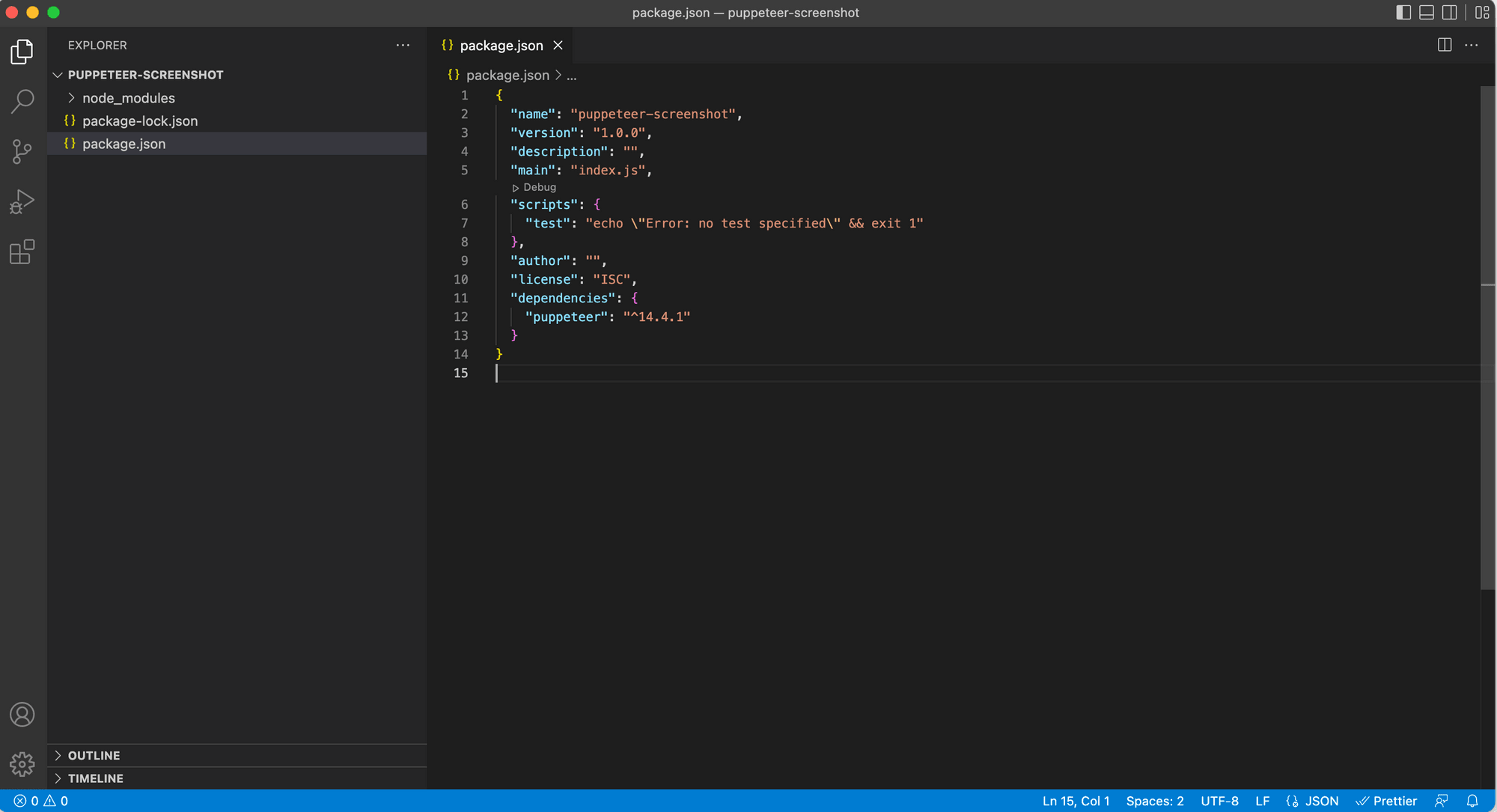The width and height of the screenshot is (1497, 812).
Task: Open Explorer views and more actions menu
Action: click(x=403, y=45)
